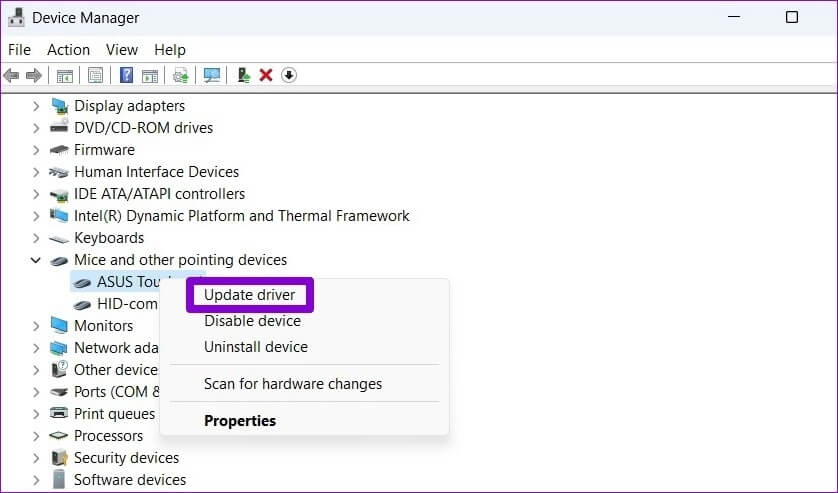This screenshot has height=493, width=838.
Task: Expand the Security devices chevron
Action: click(36, 458)
